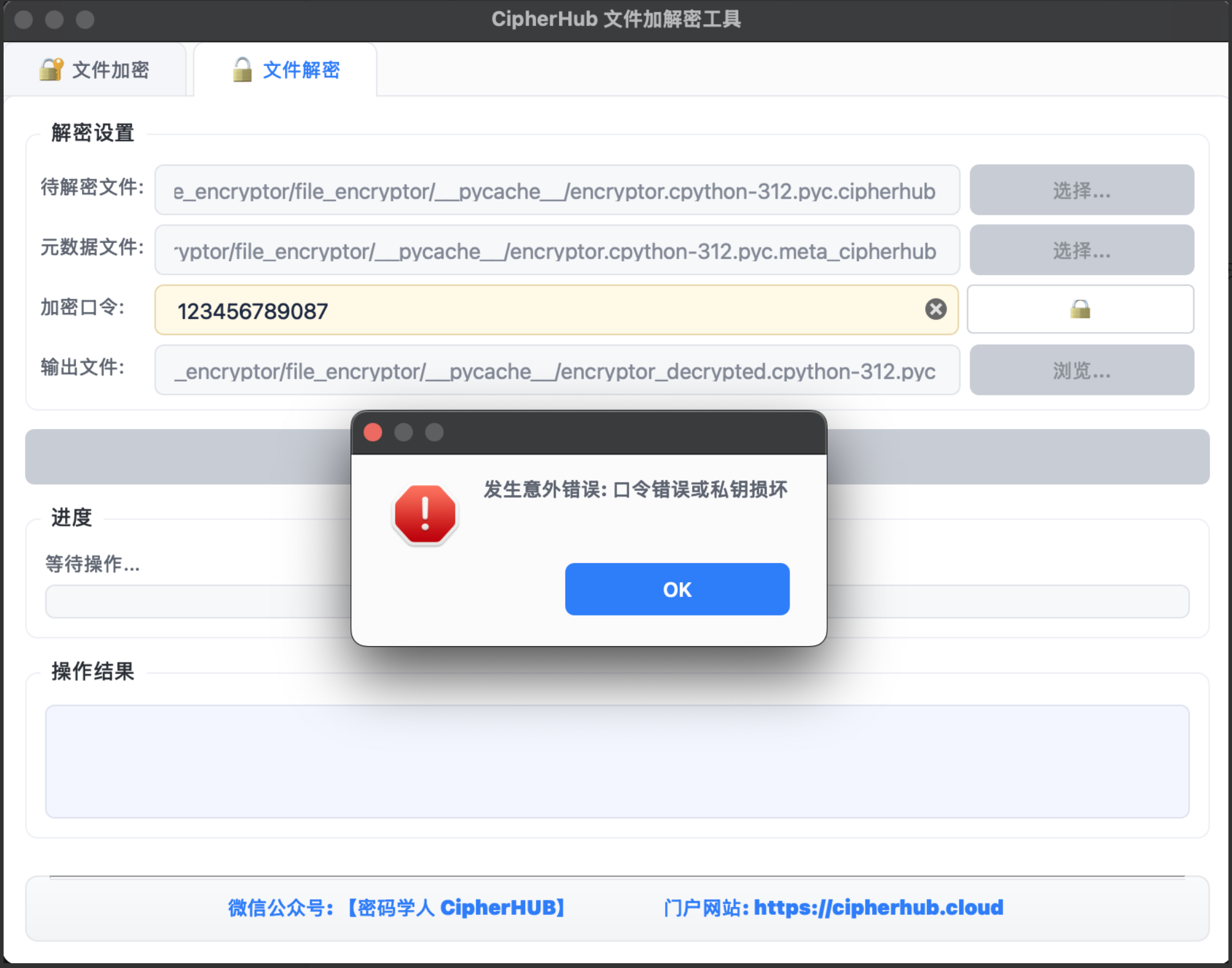Click the 输出文件 path field
Viewport: 1232px width, 968px height.
[x=556, y=370]
